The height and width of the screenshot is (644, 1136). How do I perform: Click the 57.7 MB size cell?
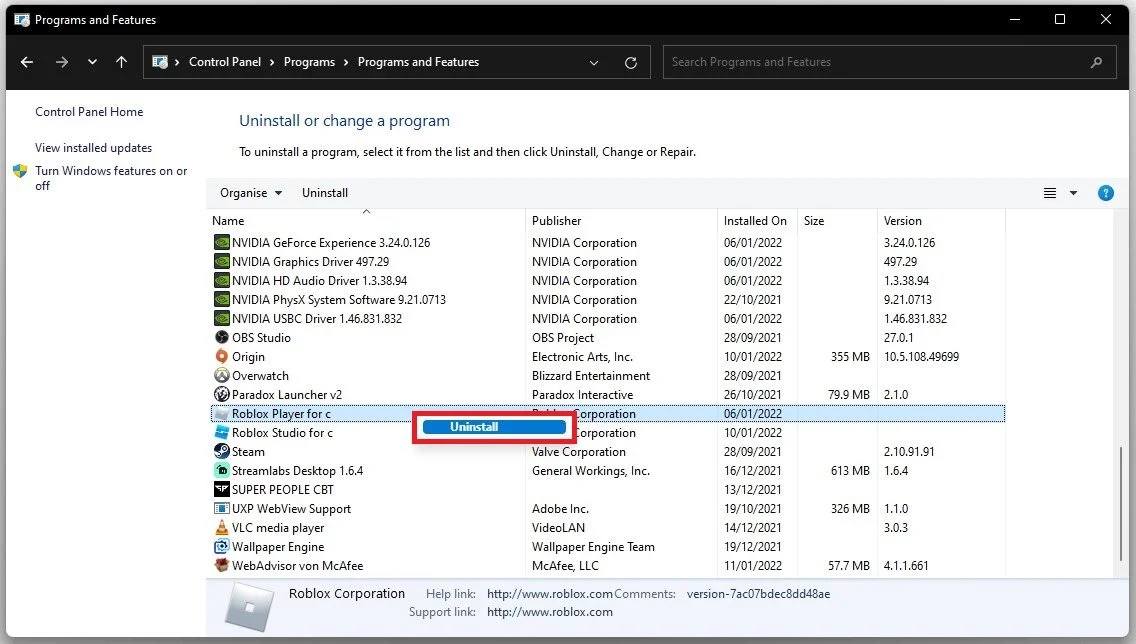[848, 566]
